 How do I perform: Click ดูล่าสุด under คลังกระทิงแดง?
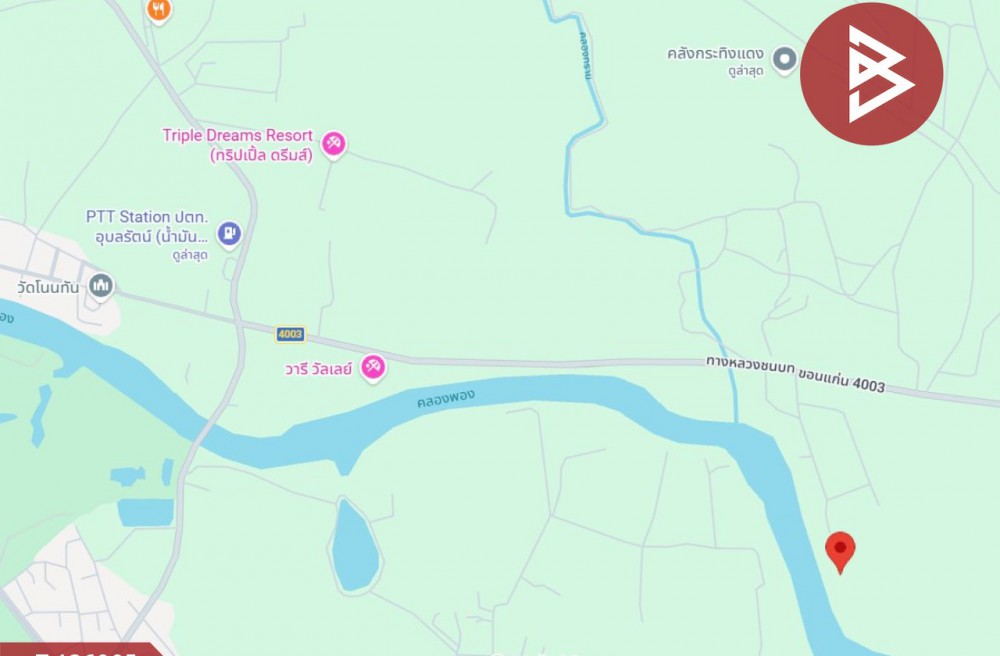point(746,71)
